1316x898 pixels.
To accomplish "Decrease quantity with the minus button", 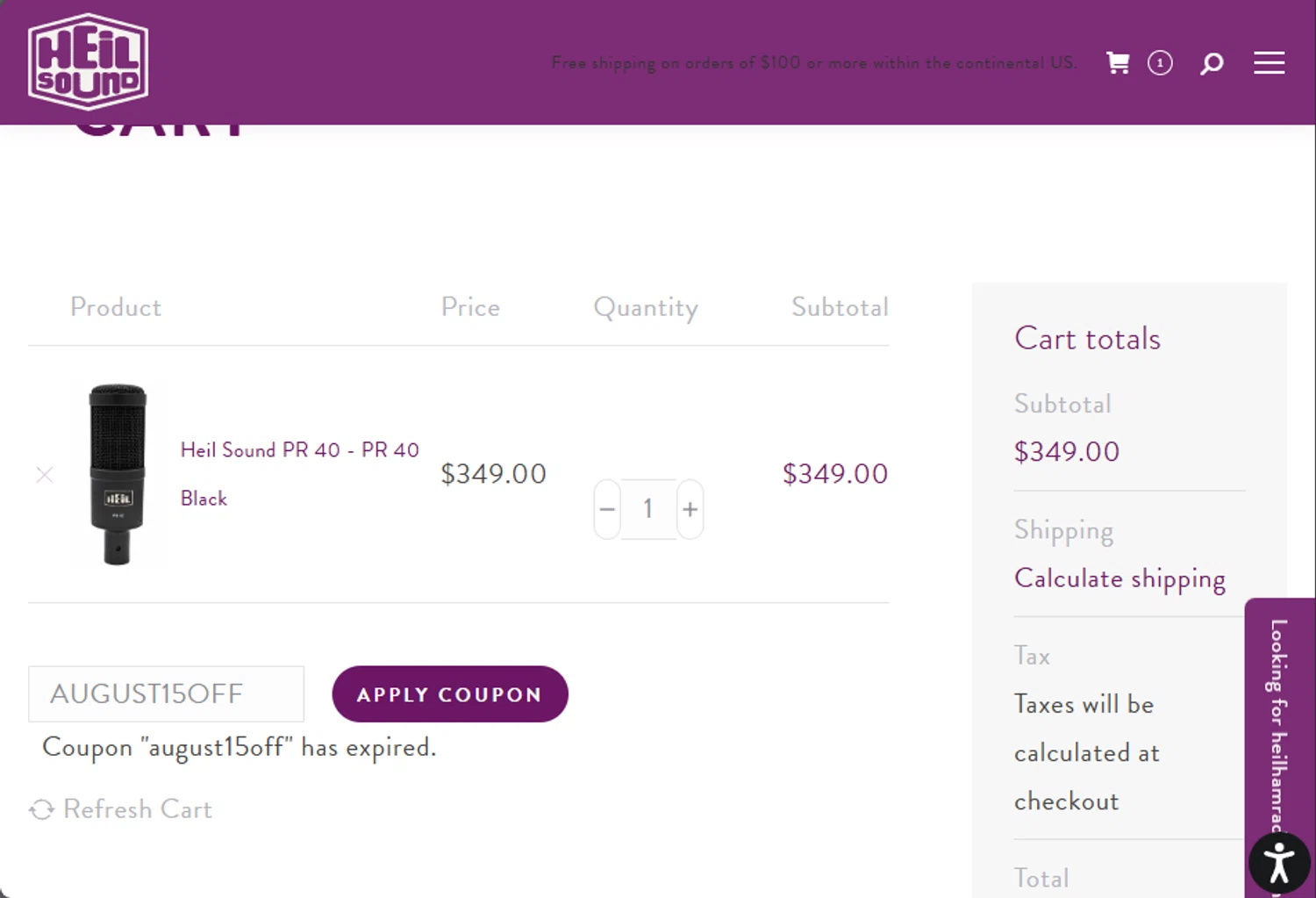I will pyautogui.click(x=607, y=509).
